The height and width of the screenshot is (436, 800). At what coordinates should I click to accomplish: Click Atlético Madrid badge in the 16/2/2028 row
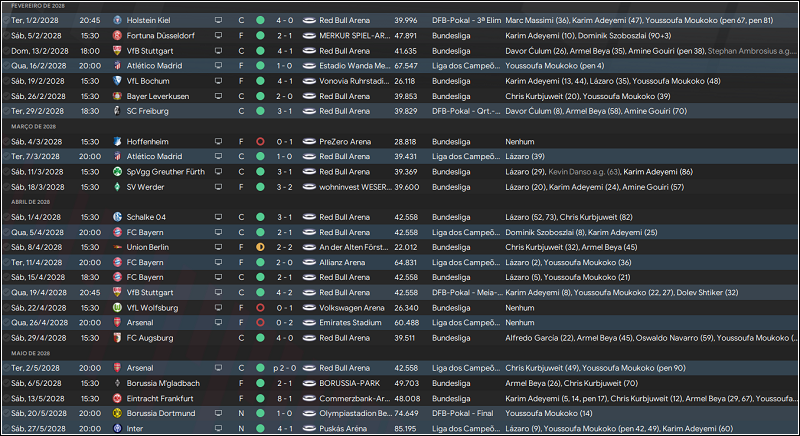tap(117, 66)
